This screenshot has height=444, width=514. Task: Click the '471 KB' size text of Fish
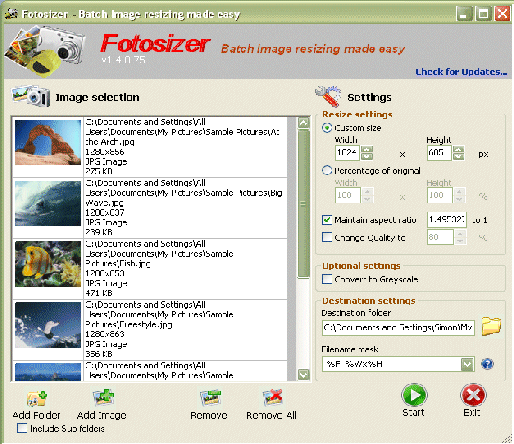[99, 293]
